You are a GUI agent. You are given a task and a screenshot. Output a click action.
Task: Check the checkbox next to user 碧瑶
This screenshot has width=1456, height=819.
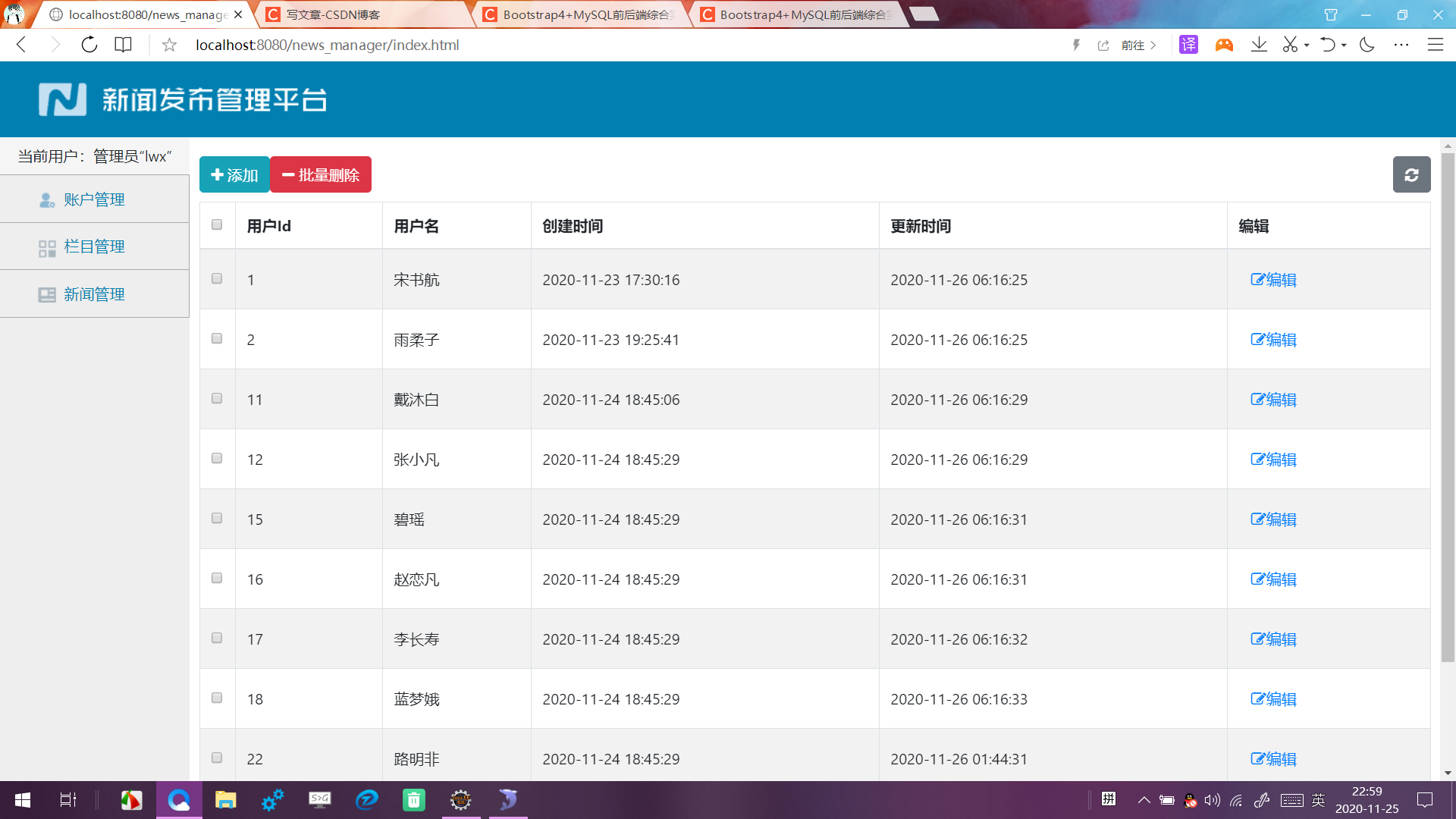217,518
